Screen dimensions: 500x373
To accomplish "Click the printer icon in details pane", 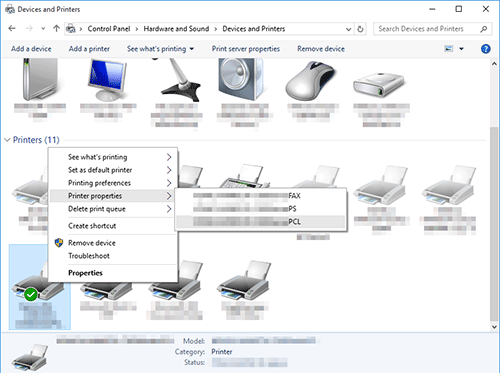I will 30,358.
